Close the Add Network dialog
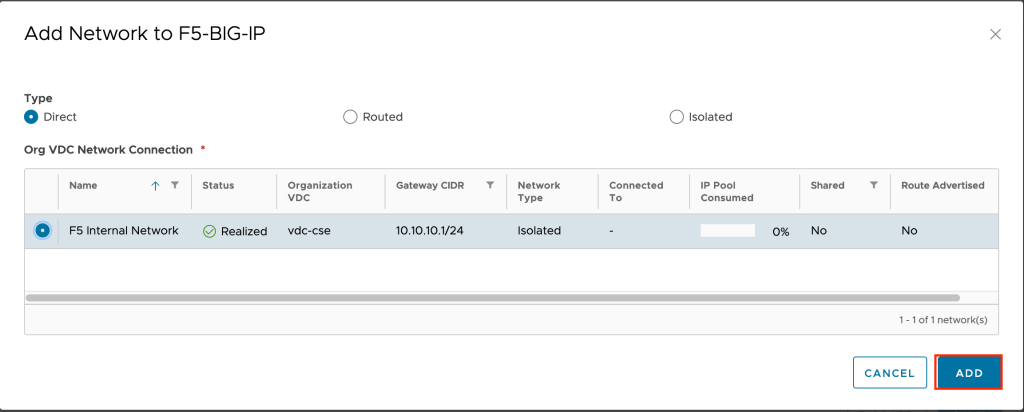The width and height of the screenshot is (1024, 412). tap(995, 34)
